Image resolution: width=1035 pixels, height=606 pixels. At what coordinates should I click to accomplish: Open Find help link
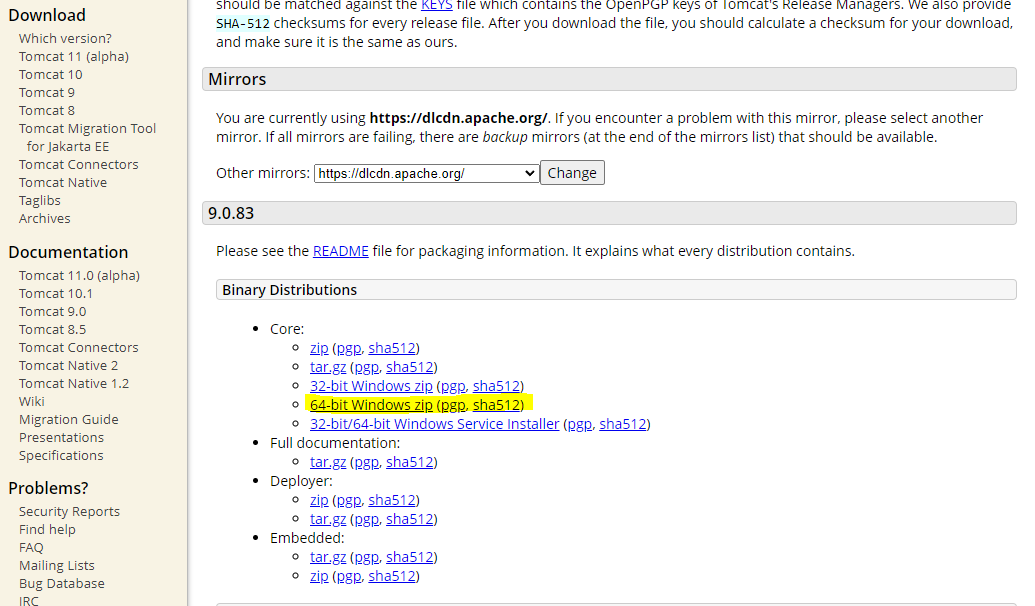[47, 529]
